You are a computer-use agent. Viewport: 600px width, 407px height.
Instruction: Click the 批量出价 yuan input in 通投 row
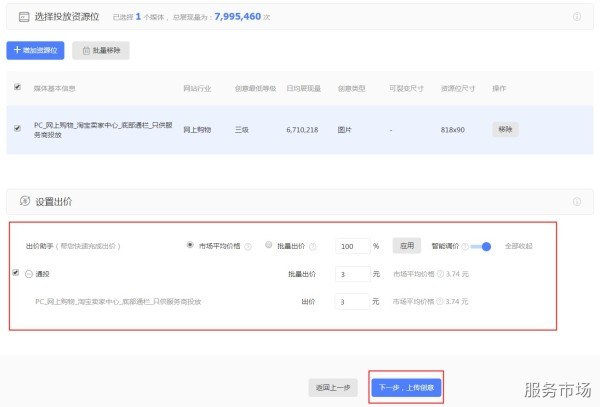(x=353, y=274)
